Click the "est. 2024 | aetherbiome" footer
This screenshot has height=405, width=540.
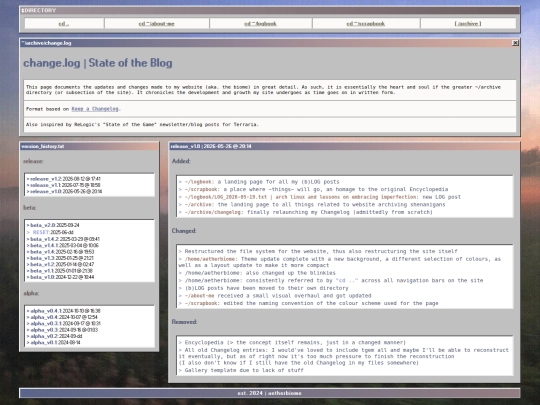270,393
